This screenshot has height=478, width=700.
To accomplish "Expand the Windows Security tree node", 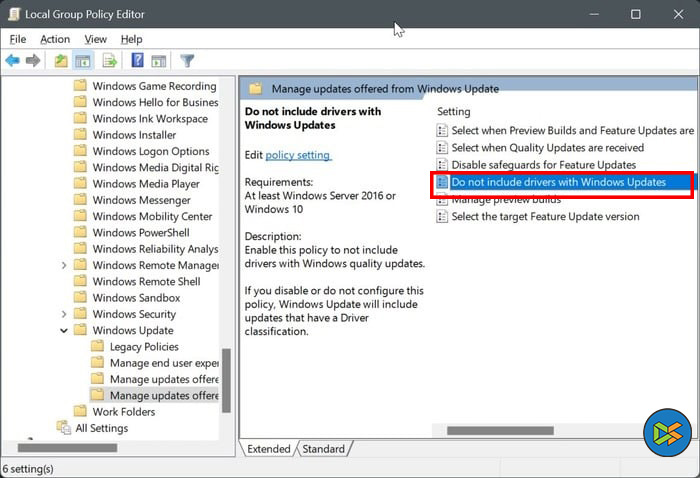I will (x=65, y=314).
